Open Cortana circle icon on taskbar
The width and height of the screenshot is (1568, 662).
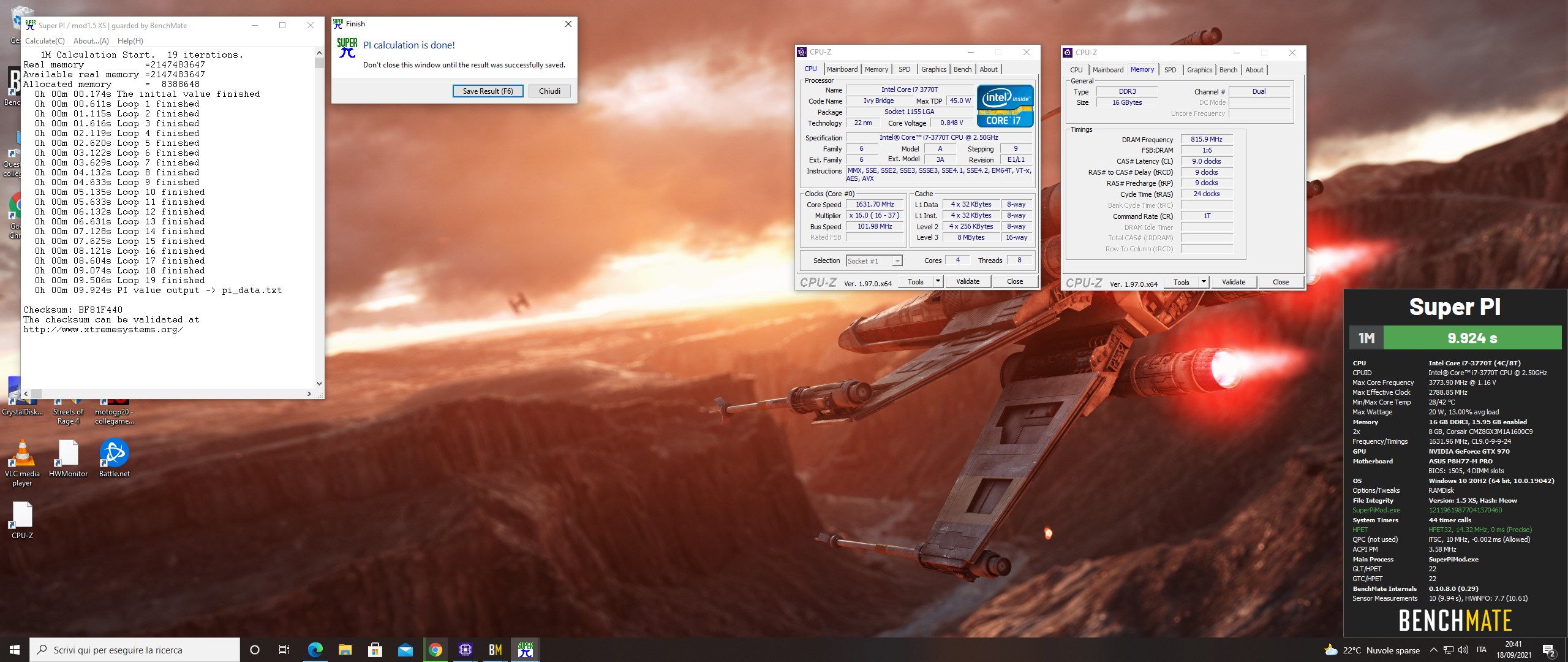(x=255, y=650)
